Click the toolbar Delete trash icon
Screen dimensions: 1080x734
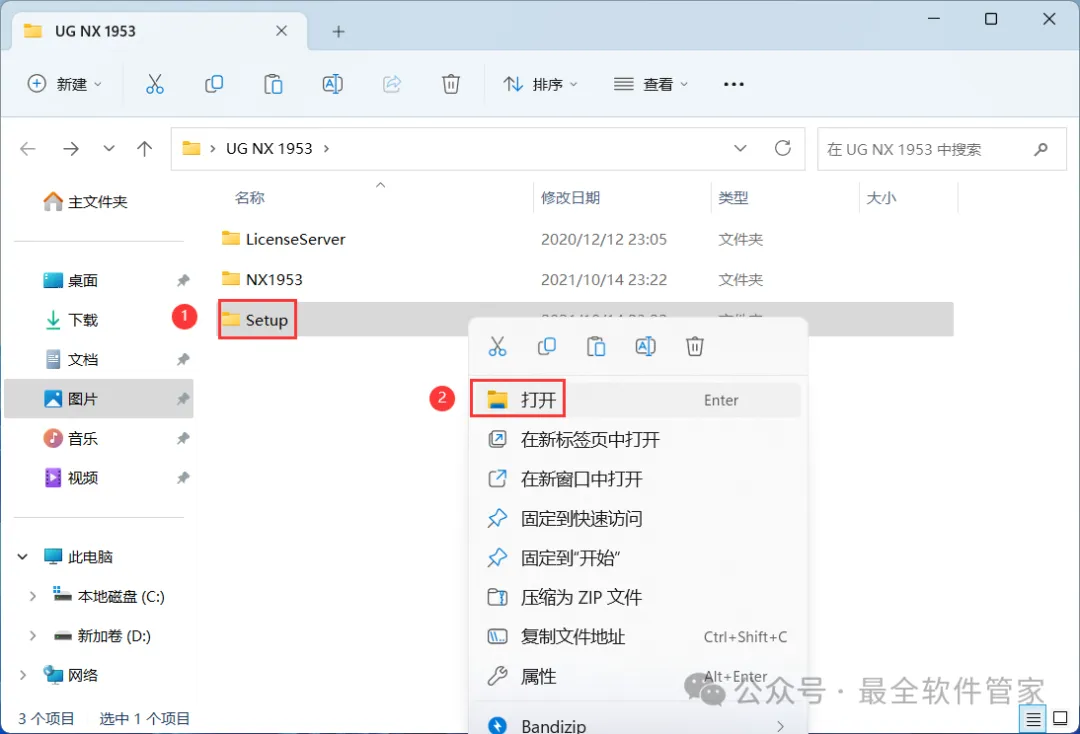pyautogui.click(x=451, y=84)
